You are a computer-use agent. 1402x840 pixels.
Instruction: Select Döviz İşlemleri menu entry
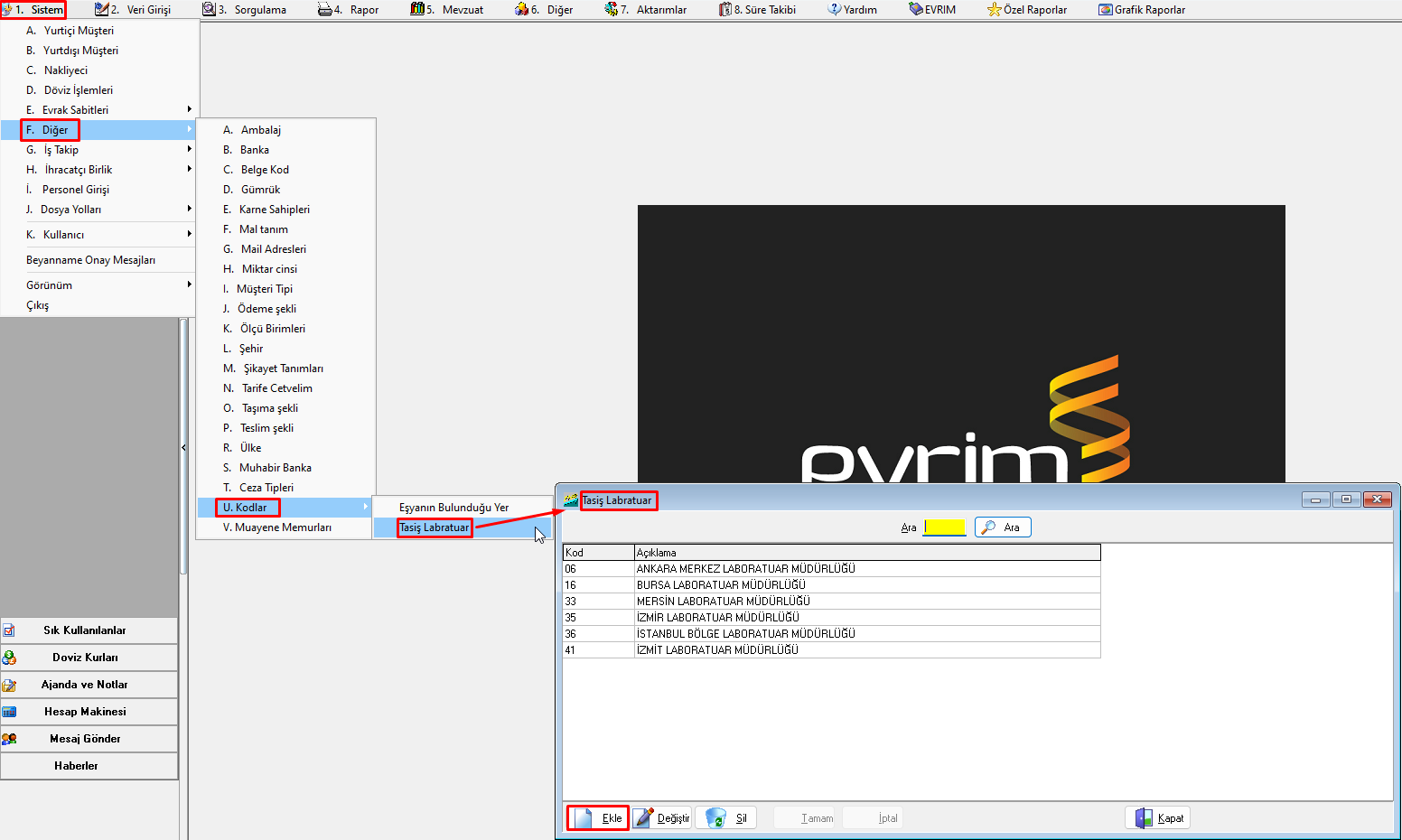[99, 90]
